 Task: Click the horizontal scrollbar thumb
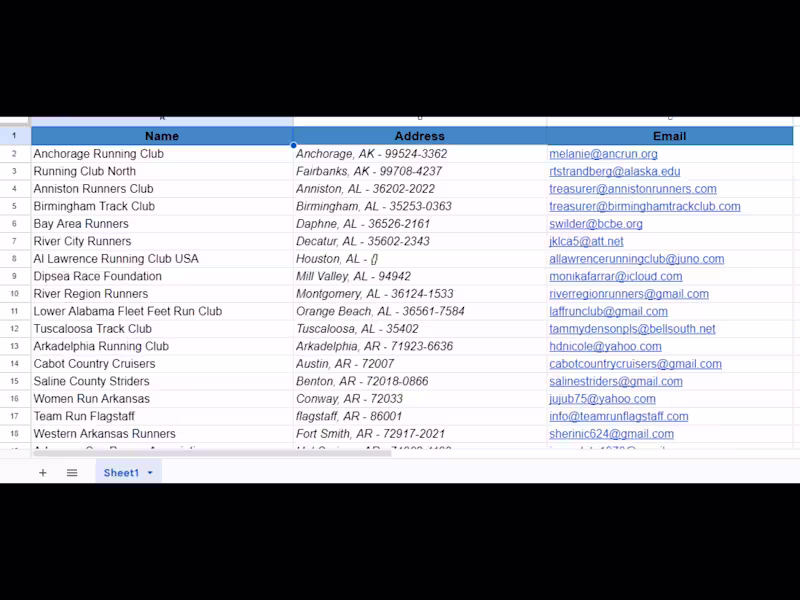(x=212, y=453)
